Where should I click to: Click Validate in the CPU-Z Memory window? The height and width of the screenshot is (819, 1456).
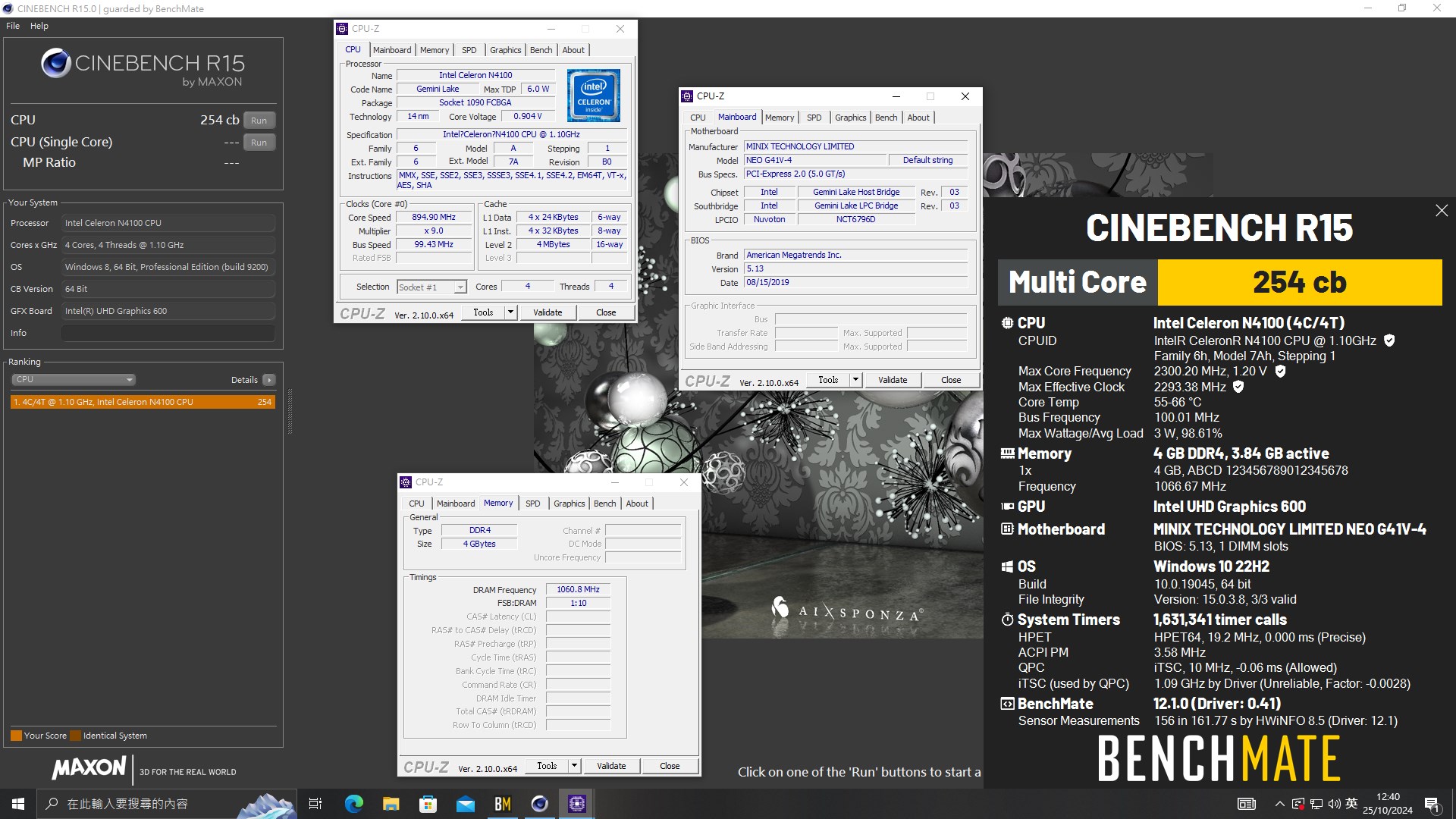tap(611, 766)
